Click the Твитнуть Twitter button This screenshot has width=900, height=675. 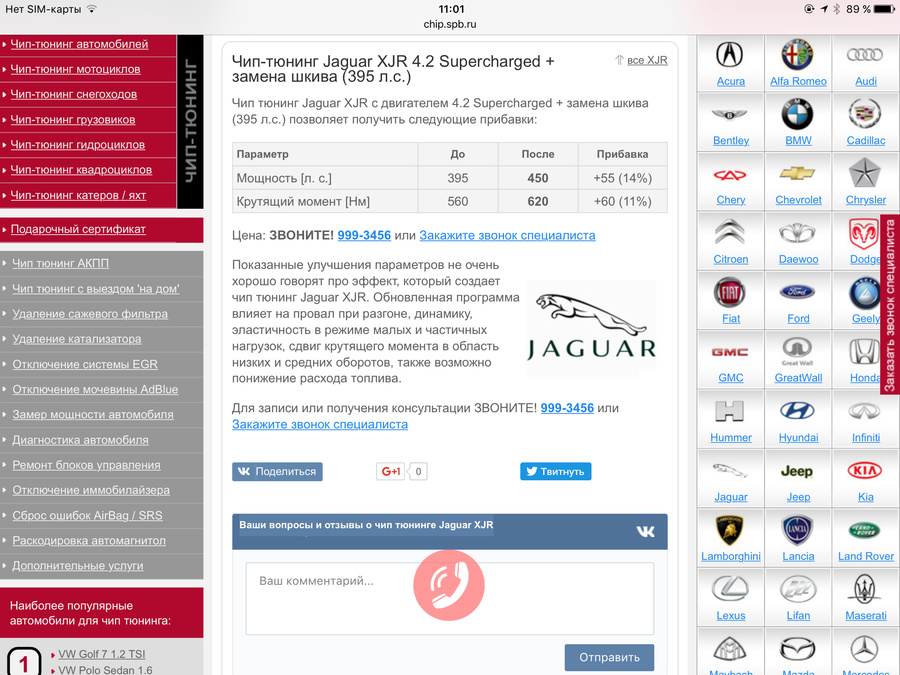pyautogui.click(x=556, y=471)
